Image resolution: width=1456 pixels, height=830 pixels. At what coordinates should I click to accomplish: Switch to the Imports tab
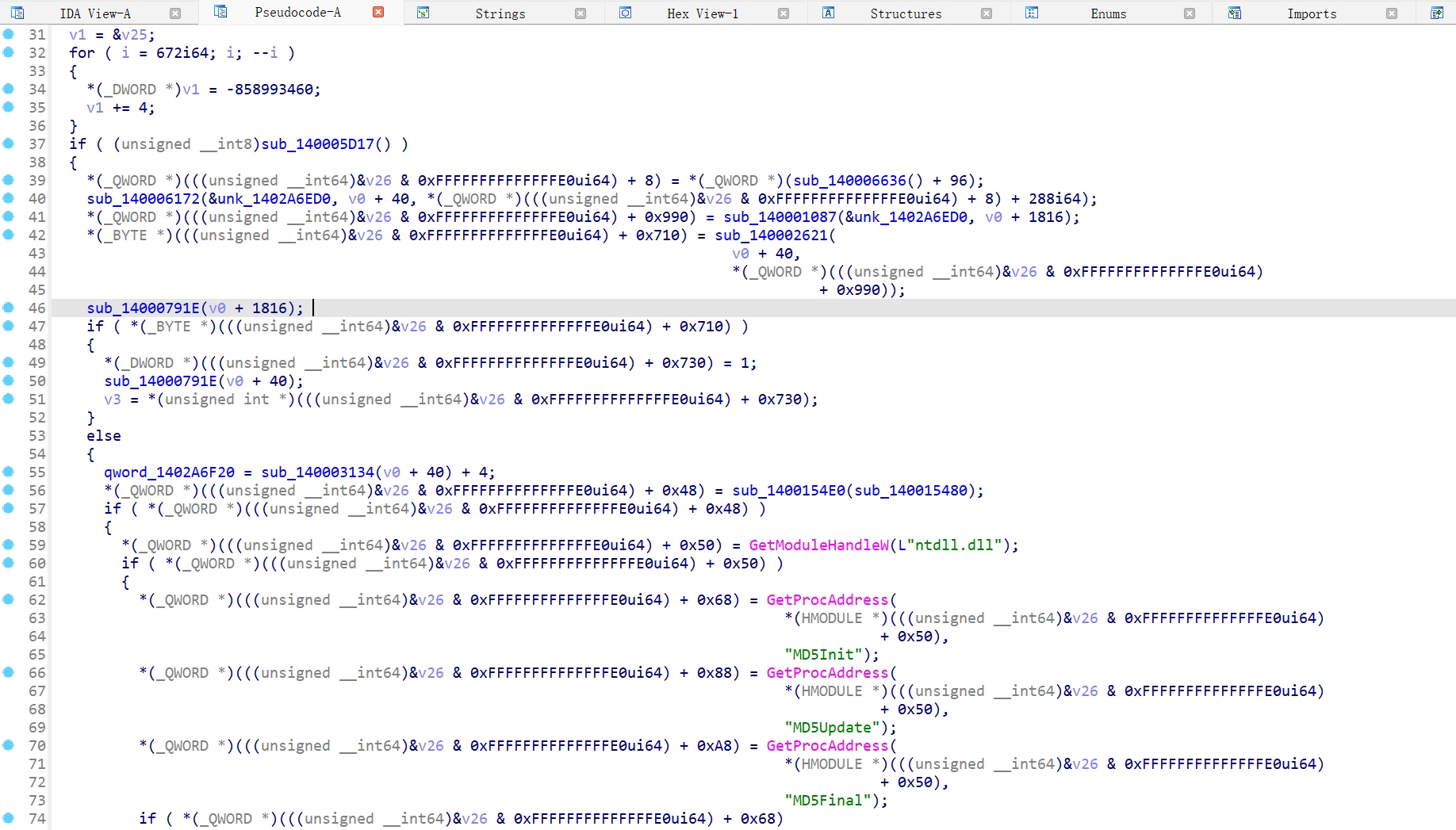pos(1312,13)
